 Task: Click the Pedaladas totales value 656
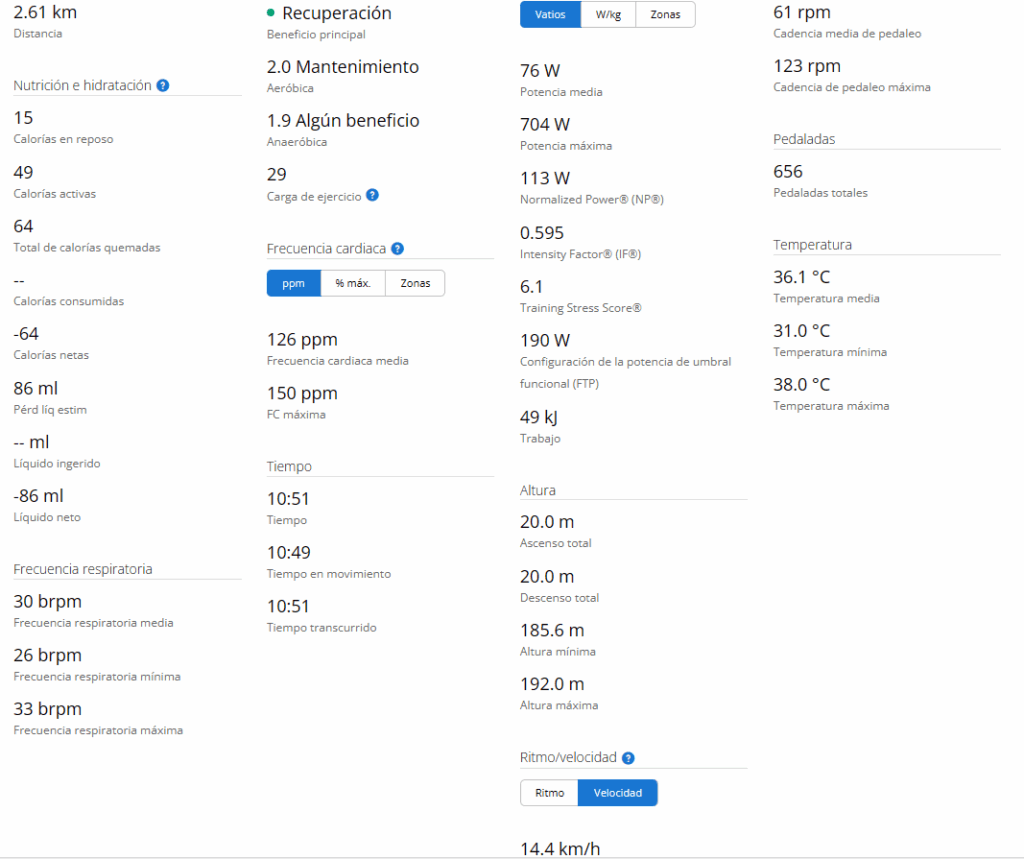pyautogui.click(x=788, y=172)
